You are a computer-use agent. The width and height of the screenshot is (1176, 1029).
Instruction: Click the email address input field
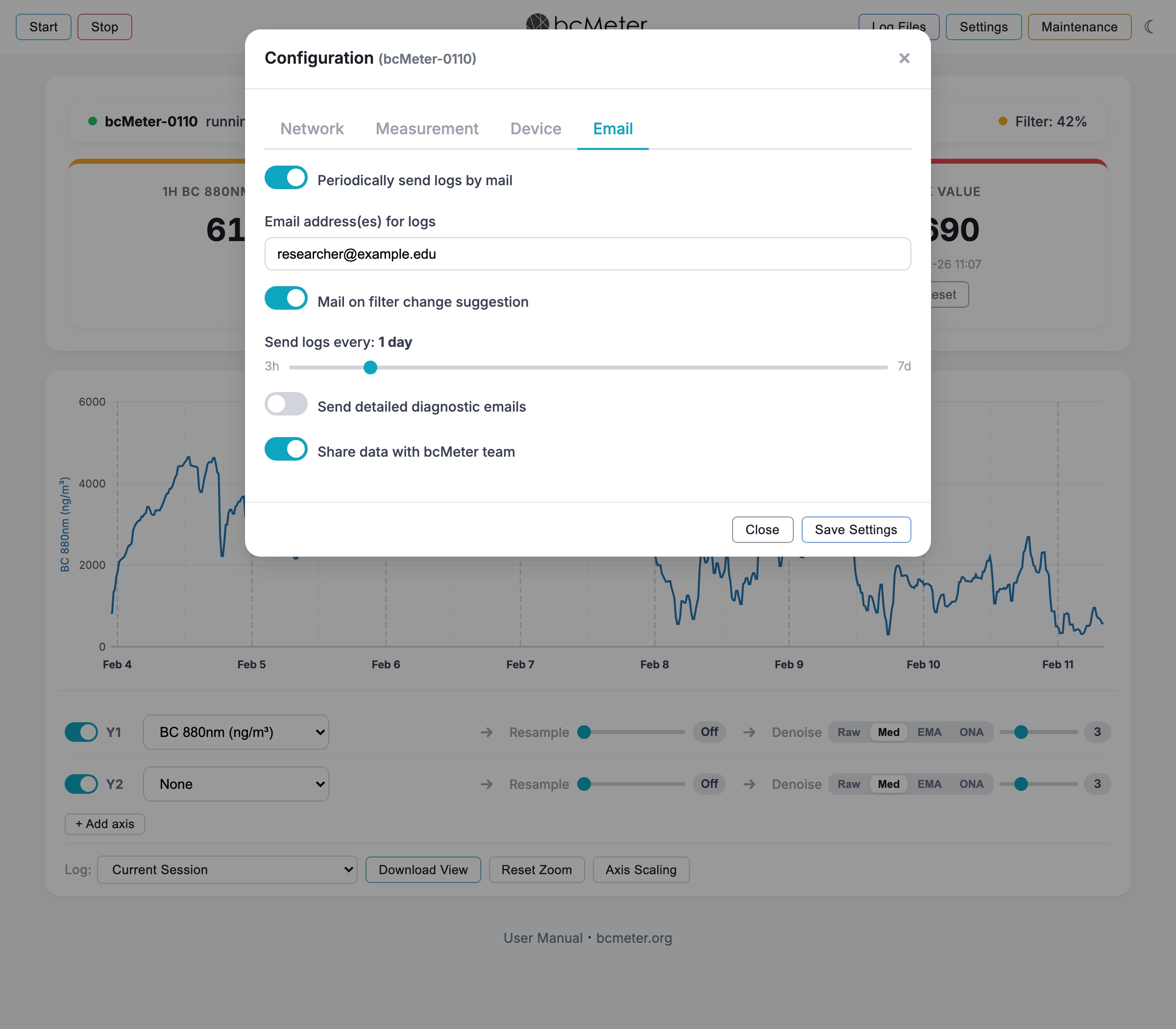(588, 254)
